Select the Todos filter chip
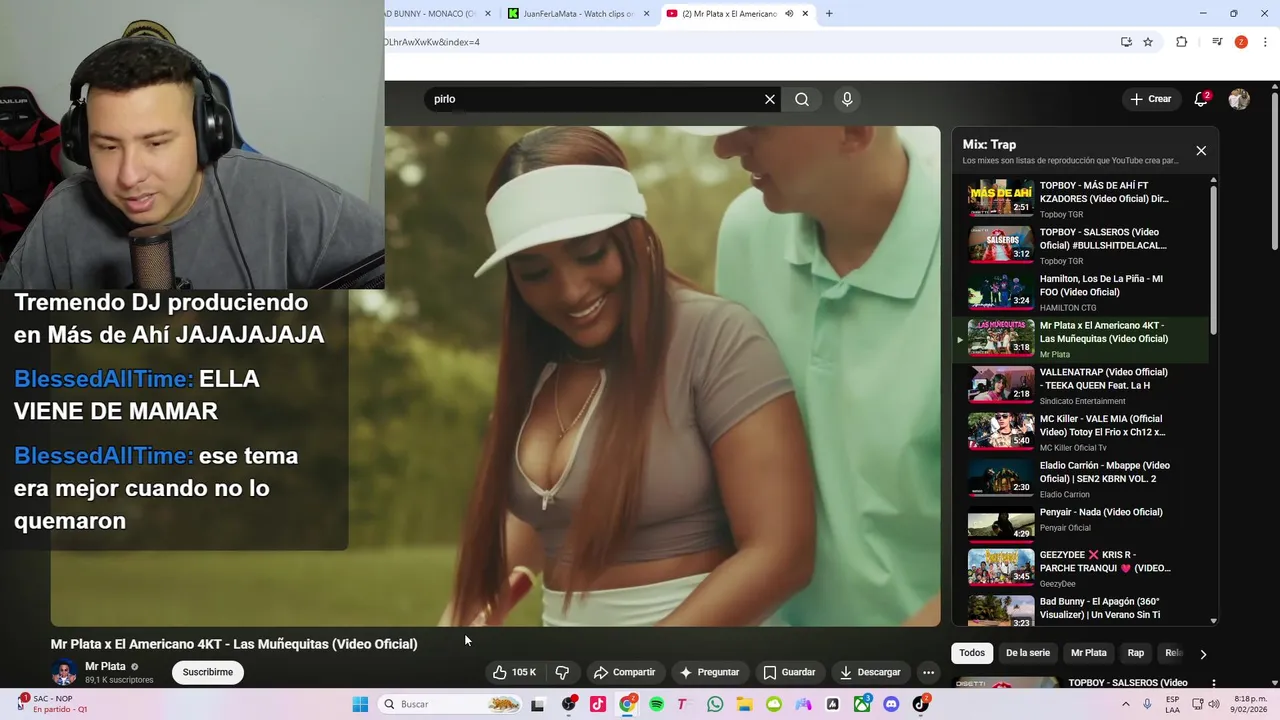The width and height of the screenshot is (1280, 720). point(972,653)
